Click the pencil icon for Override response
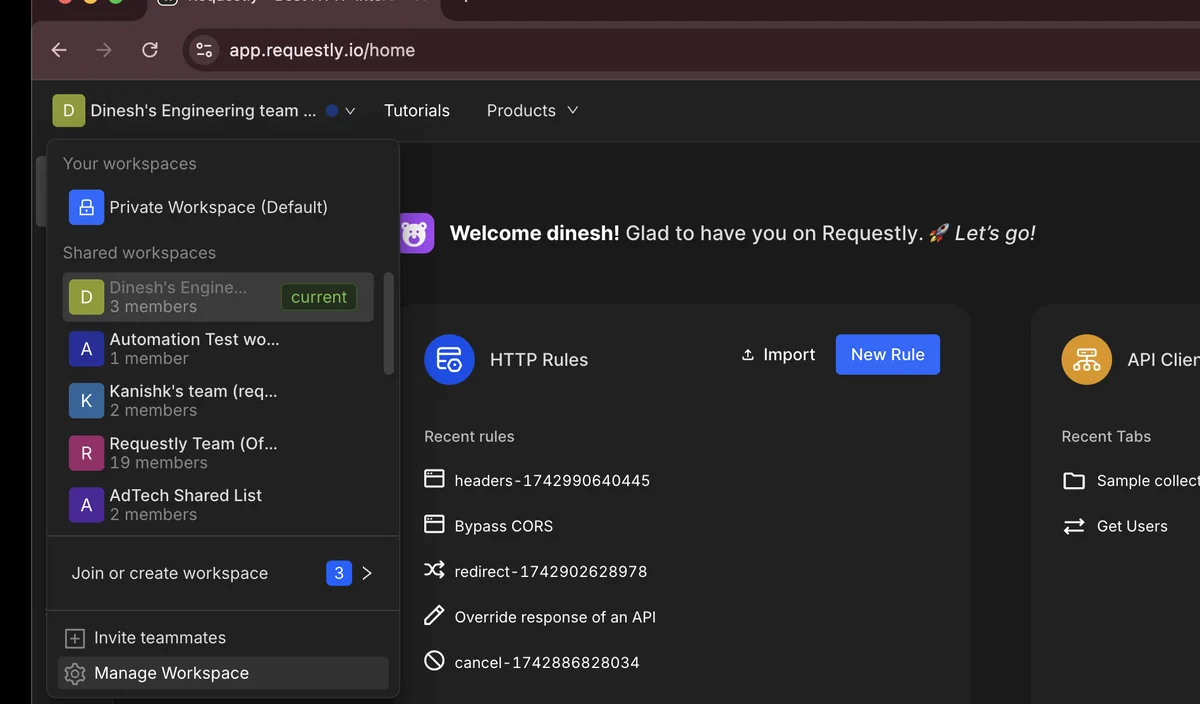 434,615
